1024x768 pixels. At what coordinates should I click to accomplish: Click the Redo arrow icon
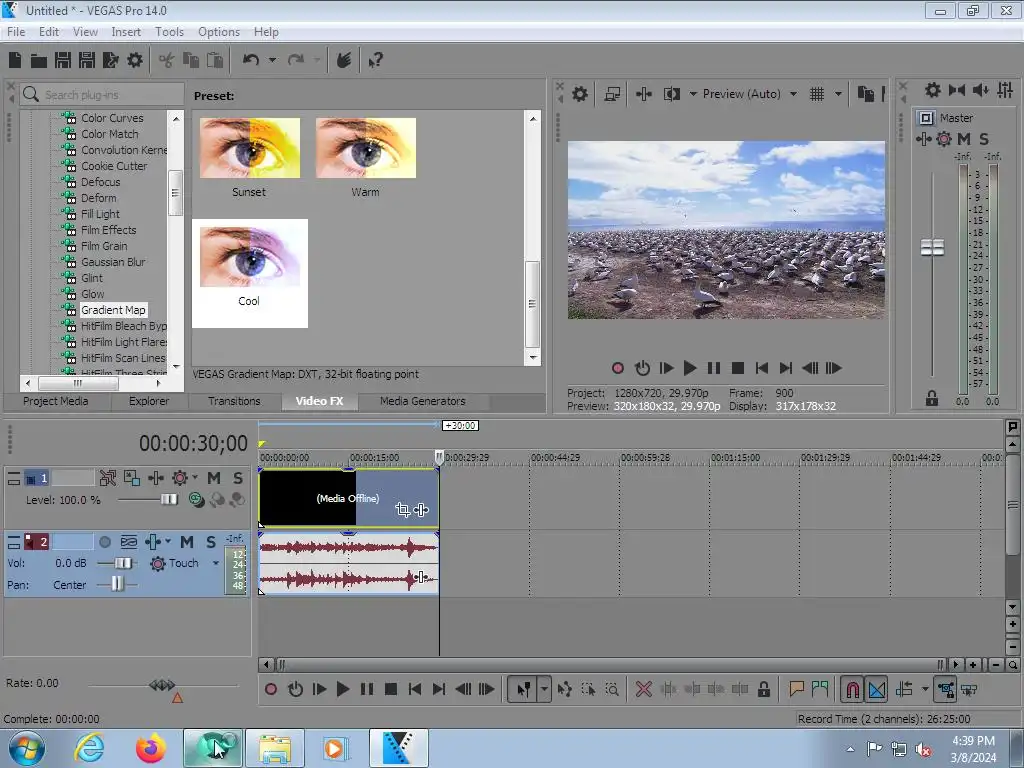pos(296,60)
